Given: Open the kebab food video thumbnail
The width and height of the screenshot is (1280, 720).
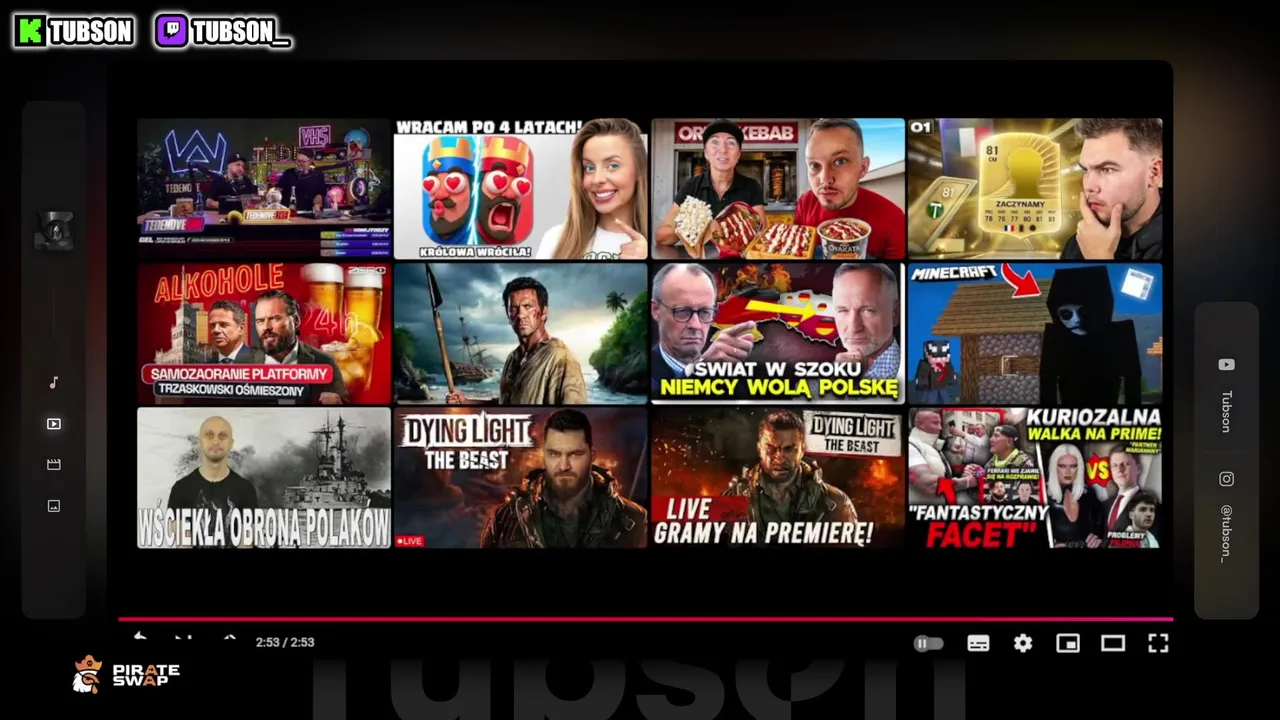Looking at the screenshot, I should click(x=778, y=189).
